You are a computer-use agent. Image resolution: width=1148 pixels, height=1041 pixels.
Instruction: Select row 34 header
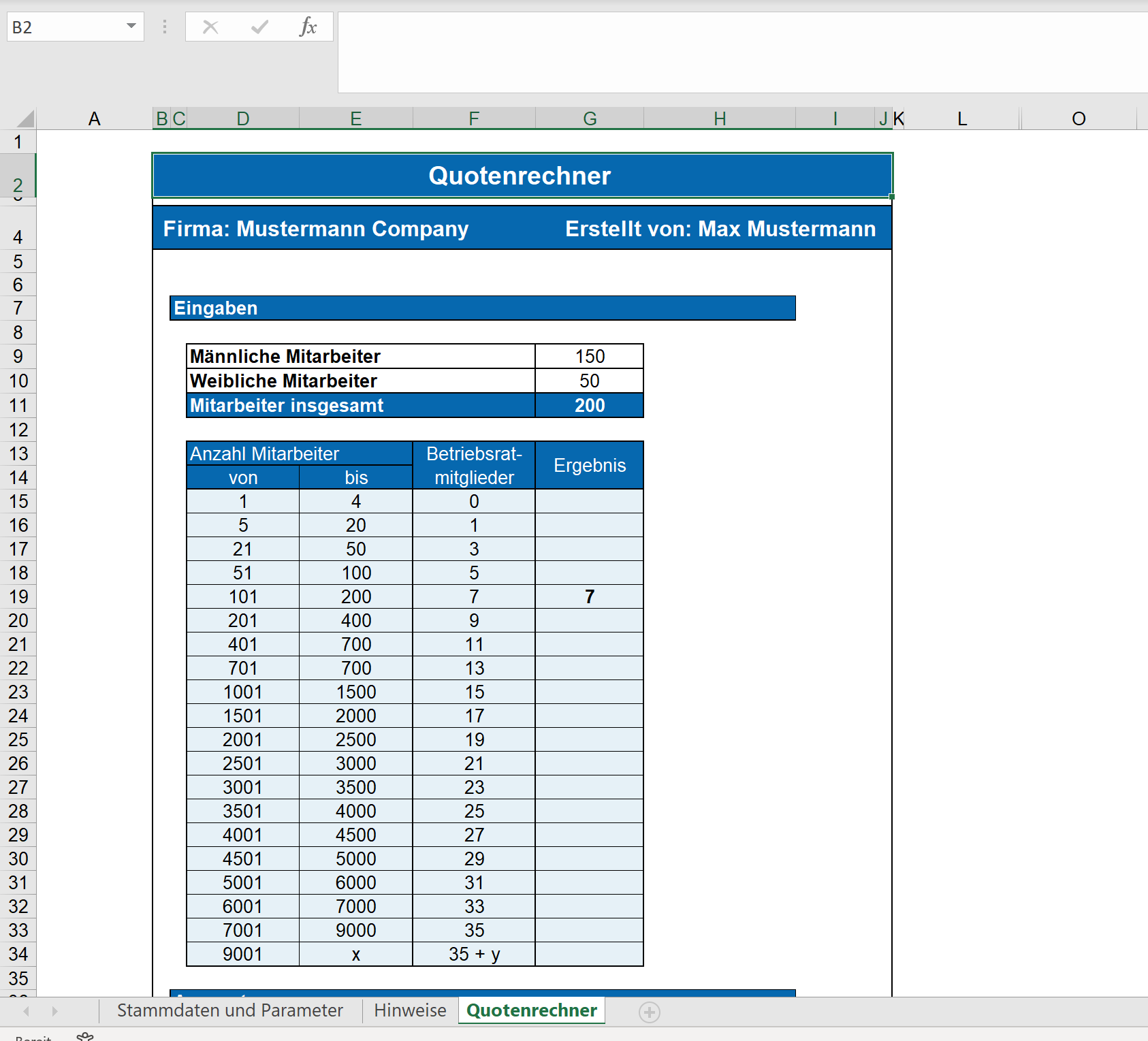pyautogui.click(x=18, y=955)
